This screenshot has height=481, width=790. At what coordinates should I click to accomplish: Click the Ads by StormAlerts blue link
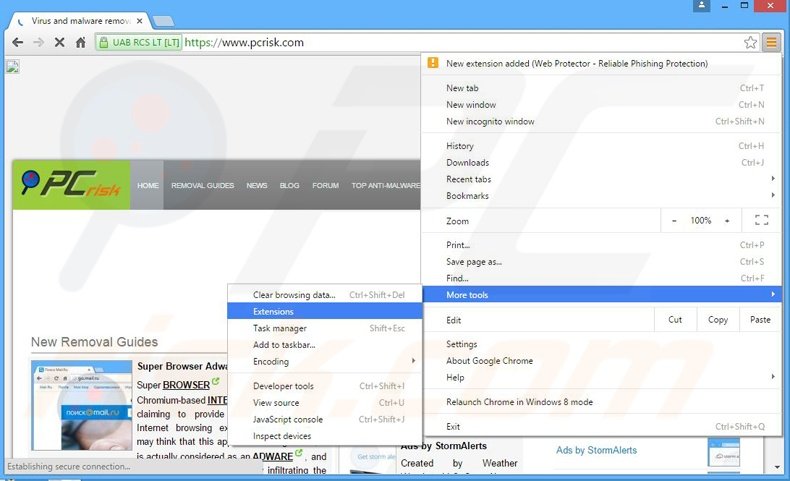coord(597,450)
